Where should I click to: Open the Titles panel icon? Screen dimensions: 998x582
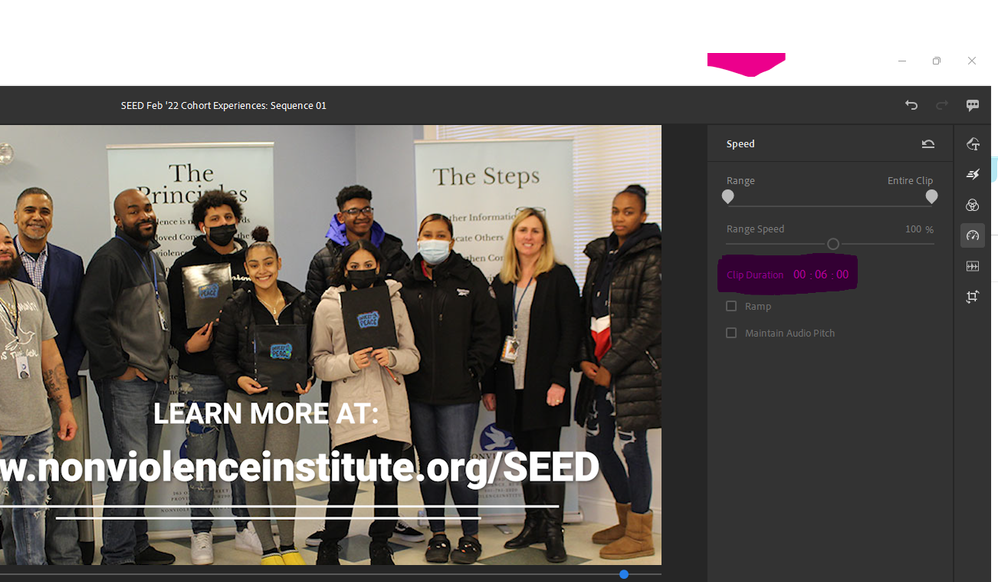click(973, 144)
